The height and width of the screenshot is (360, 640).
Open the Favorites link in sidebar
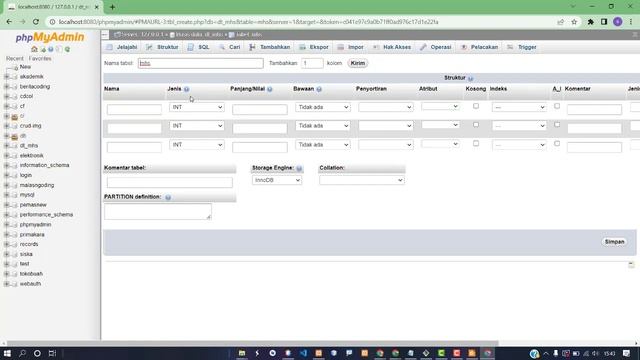click(40, 59)
